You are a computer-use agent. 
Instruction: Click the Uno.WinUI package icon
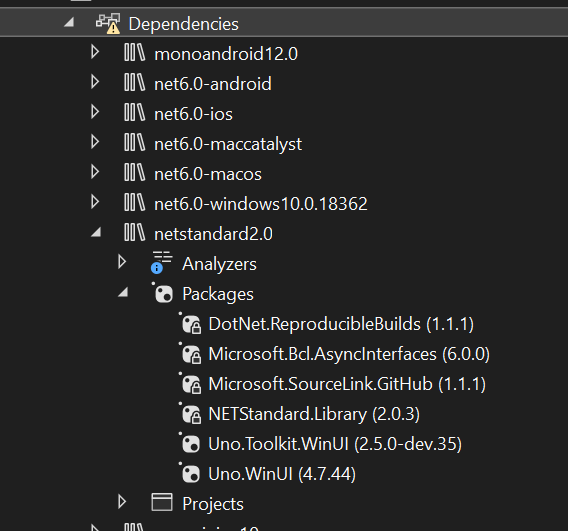tap(190, 473)
